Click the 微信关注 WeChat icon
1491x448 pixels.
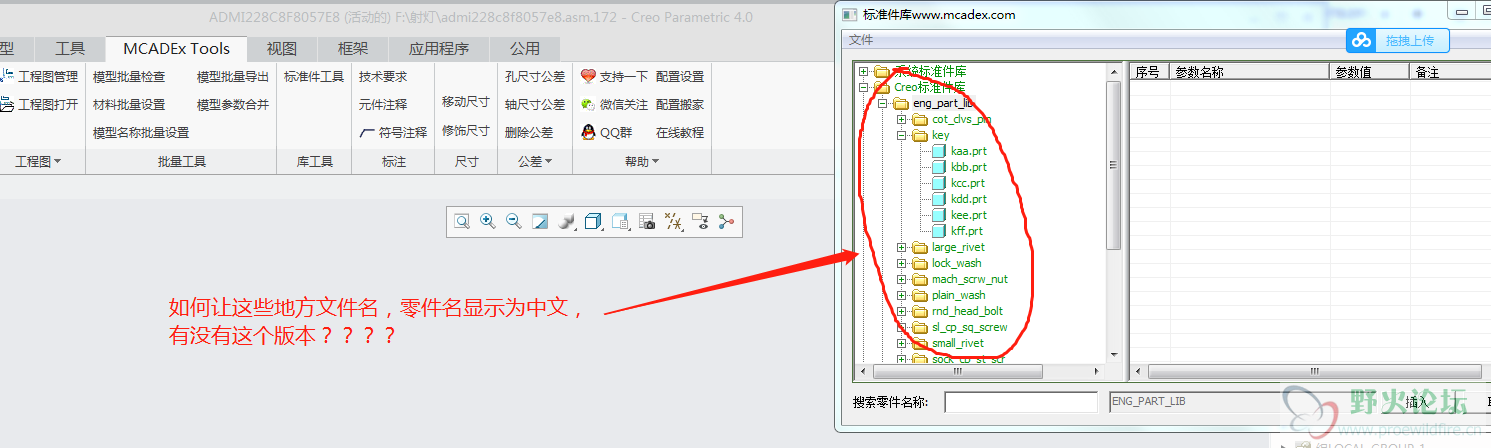coord(588,104)
